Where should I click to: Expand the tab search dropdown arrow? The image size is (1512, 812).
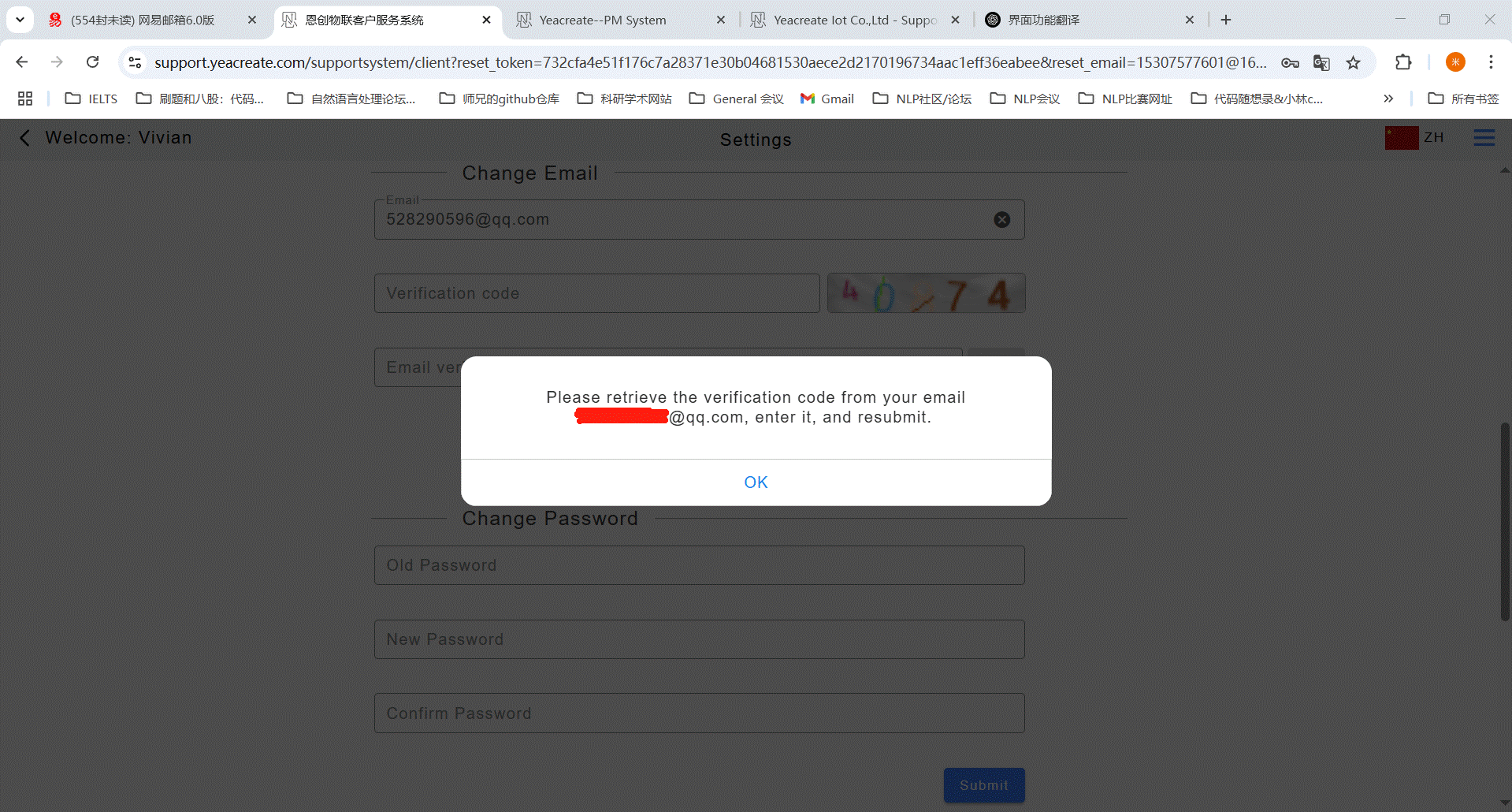point(20,20)
